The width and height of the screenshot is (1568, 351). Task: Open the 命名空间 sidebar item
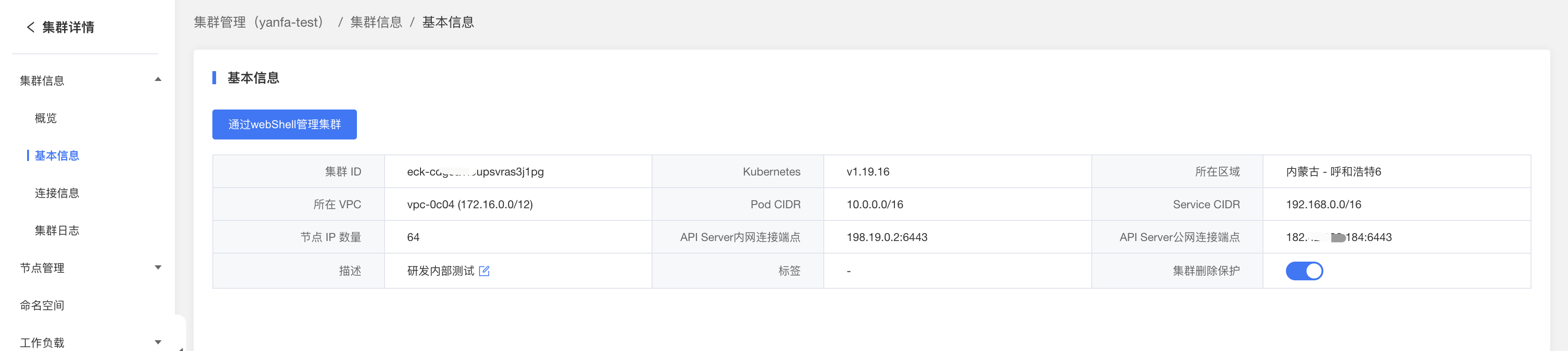[42, 305]
